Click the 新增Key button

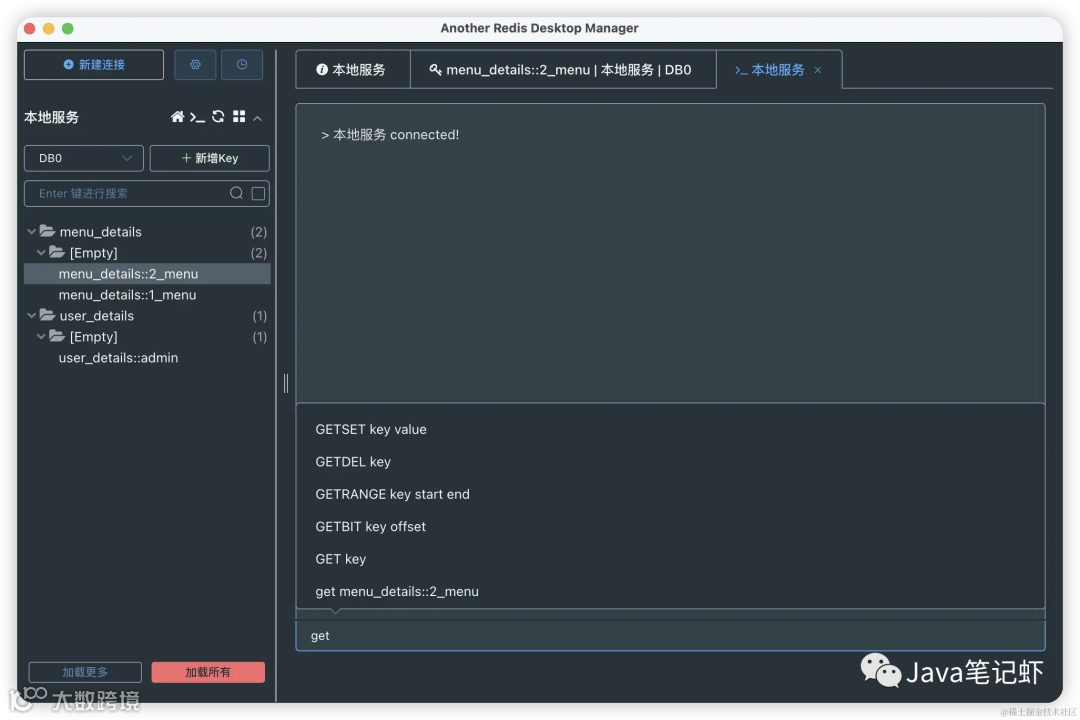[209, 158]
